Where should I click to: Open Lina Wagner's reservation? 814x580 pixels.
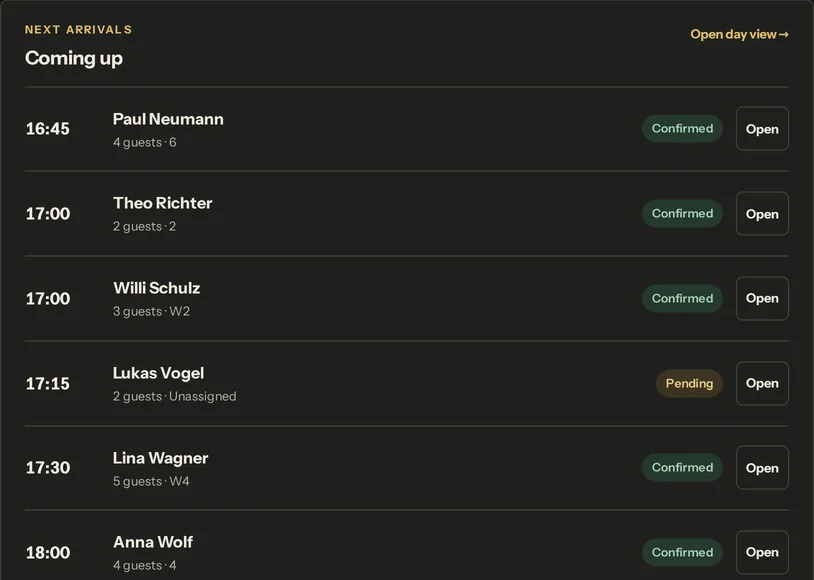point(762,468)
